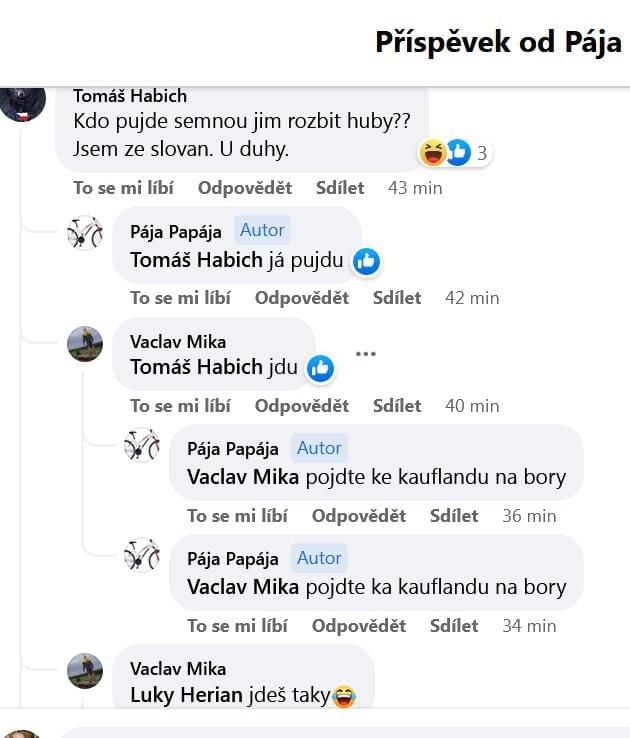Click 'Odpovědět' under Pája's 'já pujdu' reply

click(x=302, y=298)
